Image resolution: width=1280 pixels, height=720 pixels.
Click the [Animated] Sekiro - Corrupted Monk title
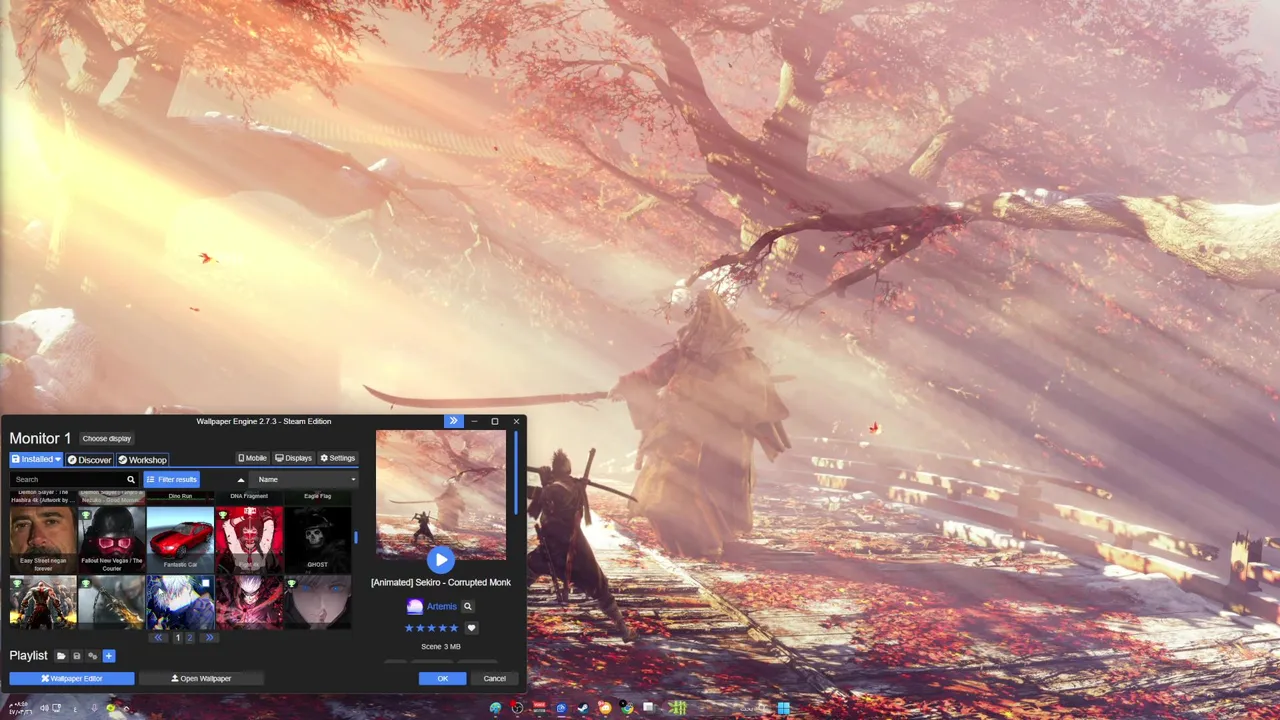(x=441, y=582)
